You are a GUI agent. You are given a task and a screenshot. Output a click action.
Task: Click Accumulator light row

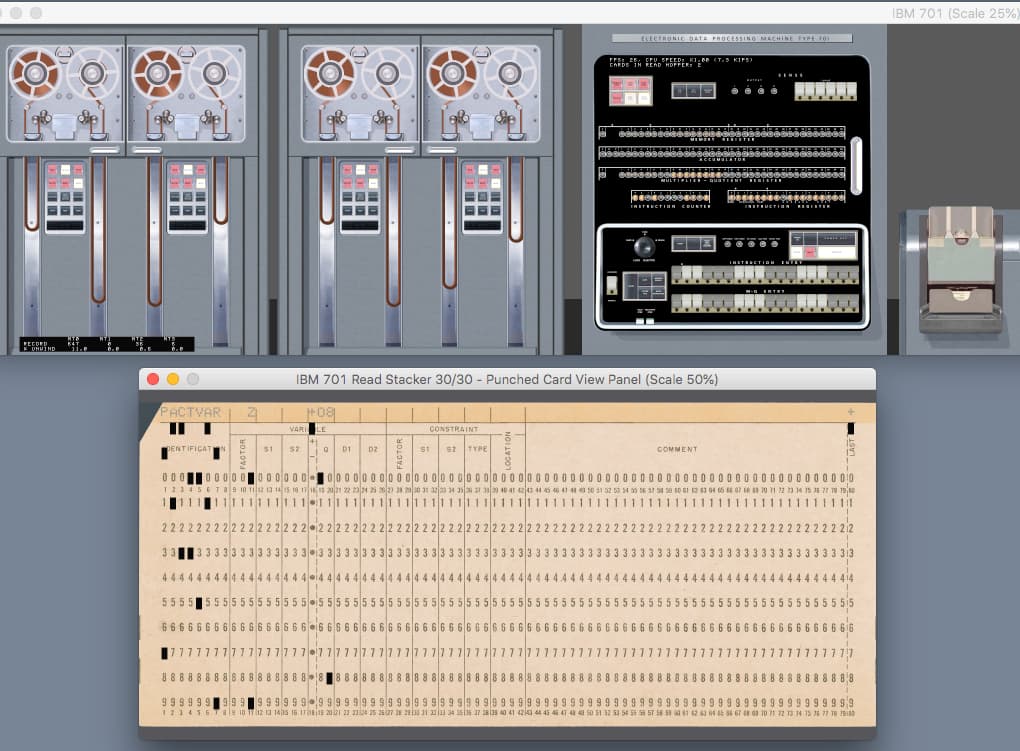tap(722, 153)
